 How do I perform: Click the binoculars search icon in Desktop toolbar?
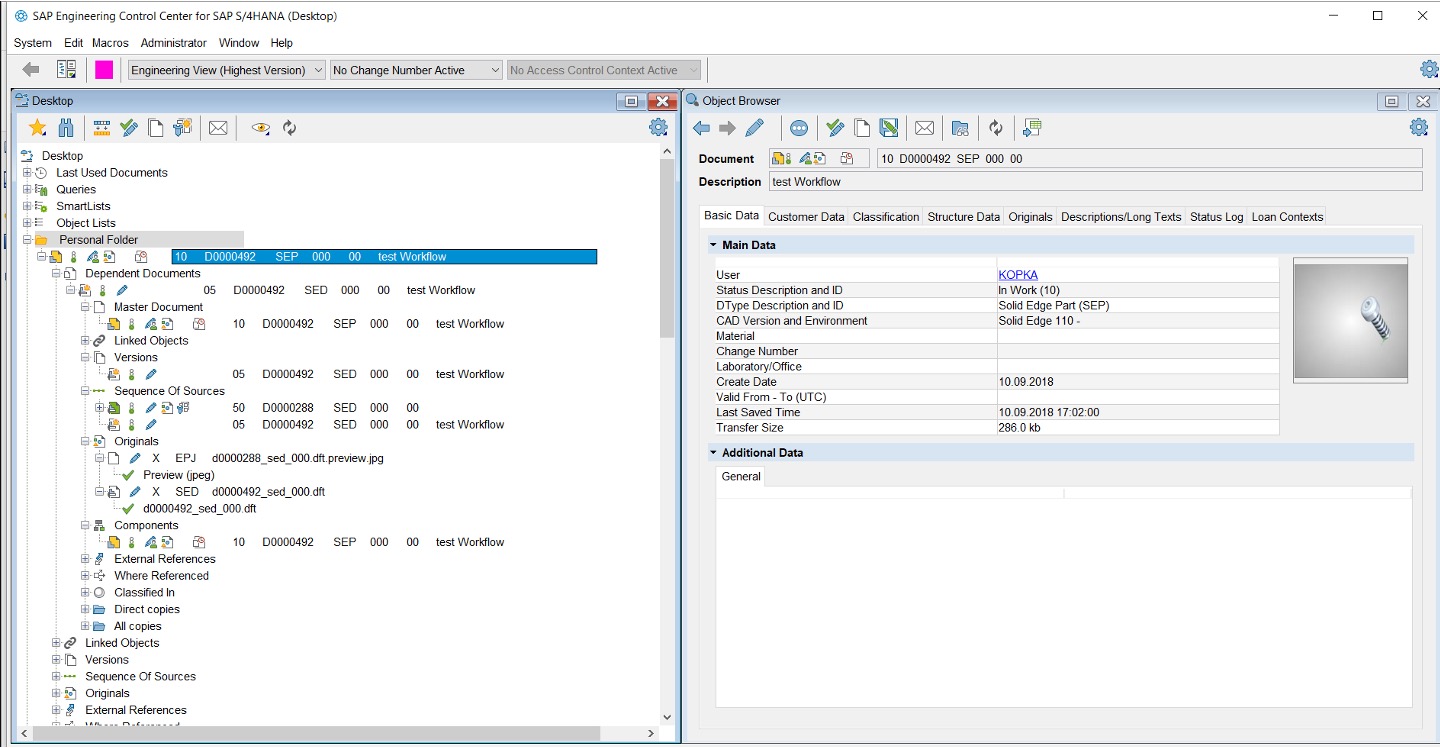click(66, 127)
